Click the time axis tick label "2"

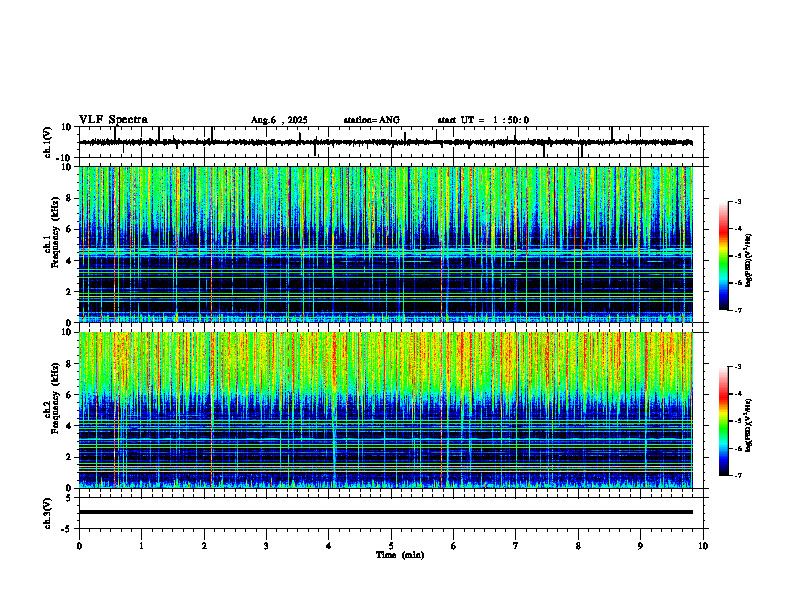pyautogui.click(x=204, y=546)
